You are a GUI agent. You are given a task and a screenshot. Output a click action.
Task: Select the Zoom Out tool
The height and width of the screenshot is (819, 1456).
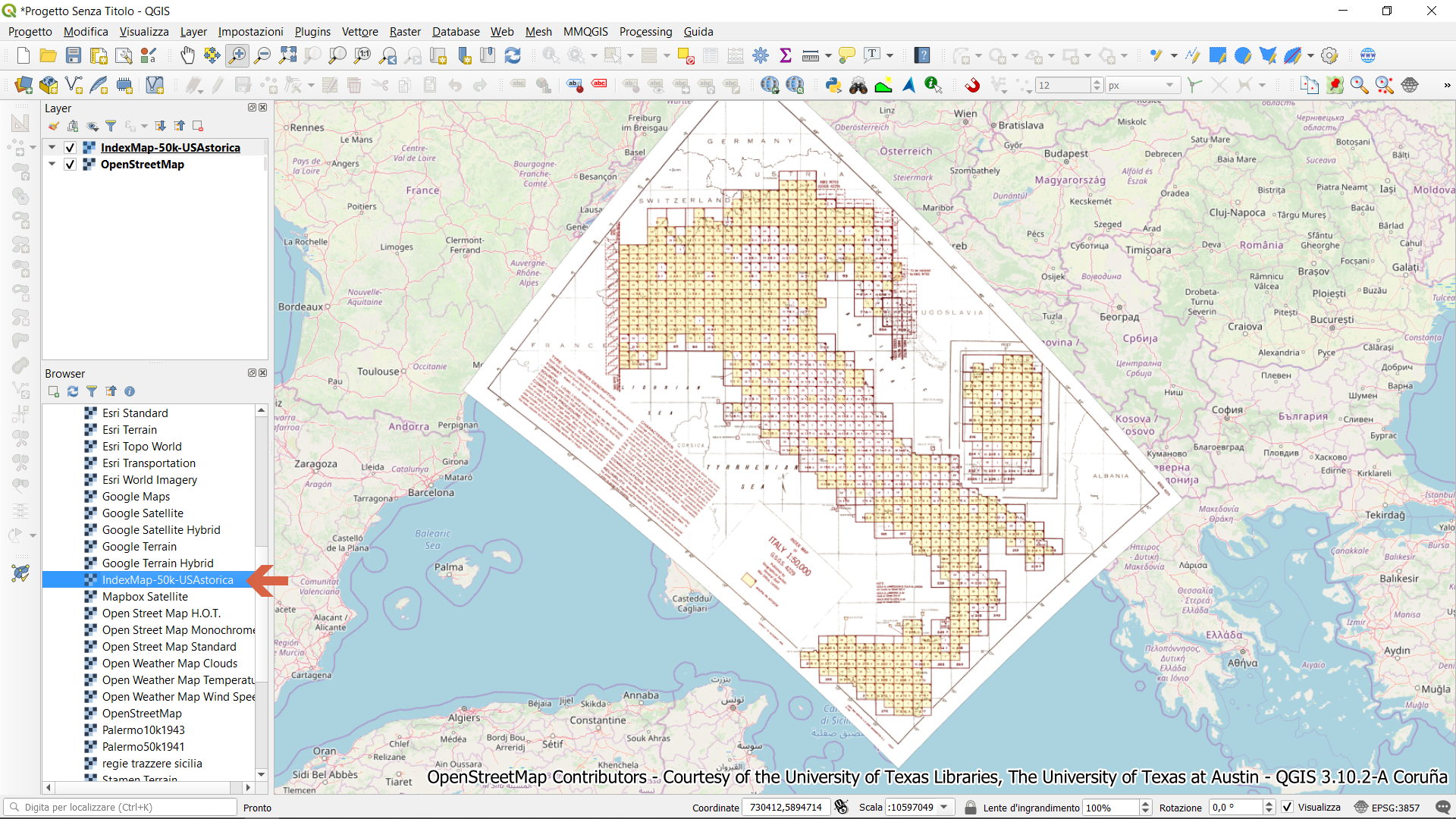click(262, 55)
